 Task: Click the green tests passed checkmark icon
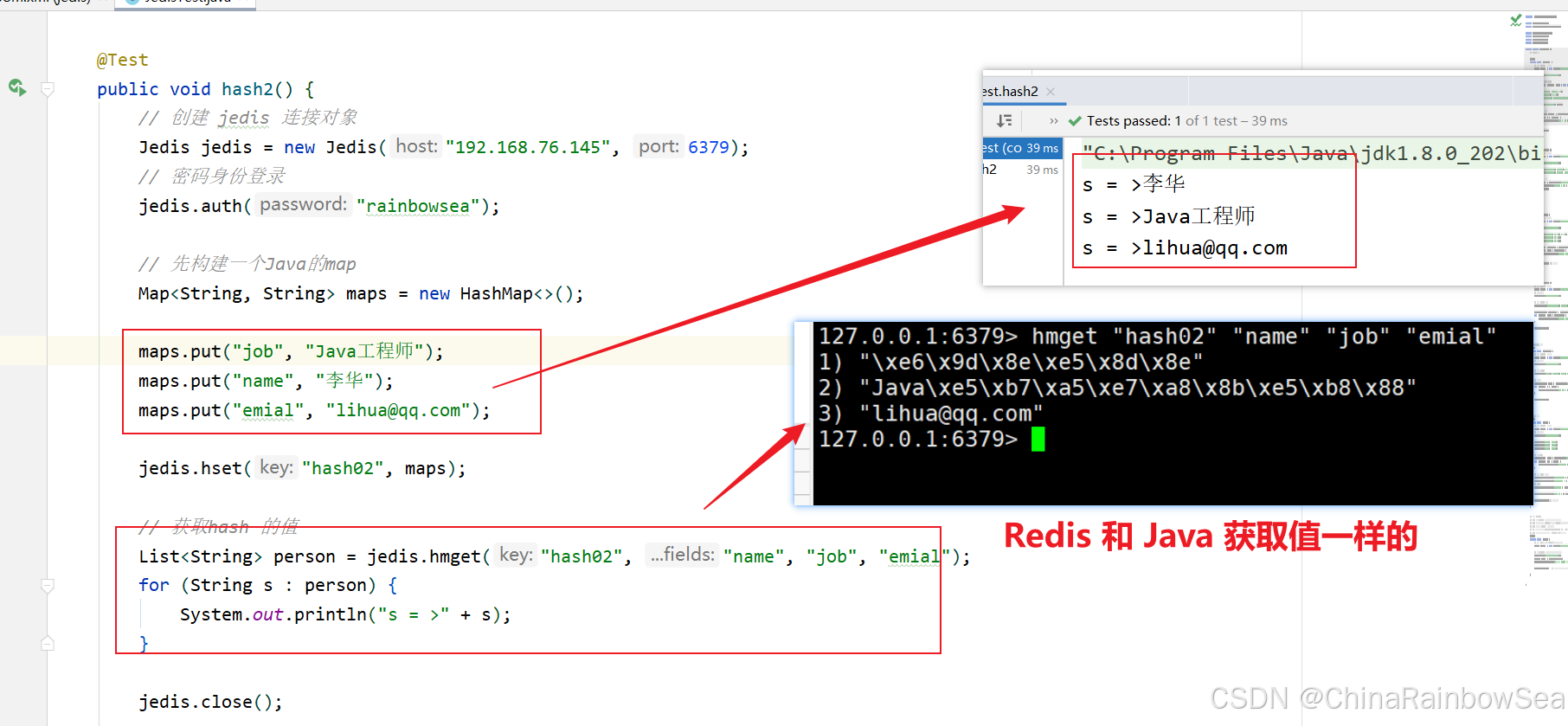[x=1075, y=121]
